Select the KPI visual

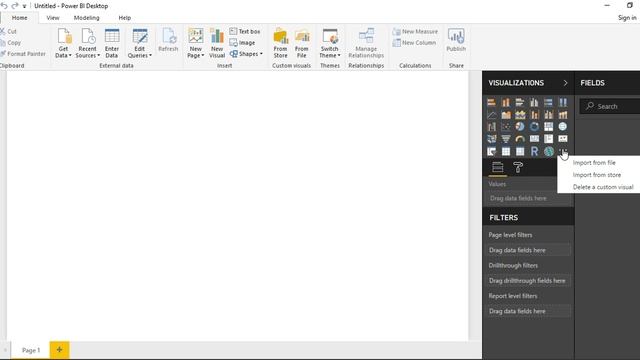pos(563,139)
